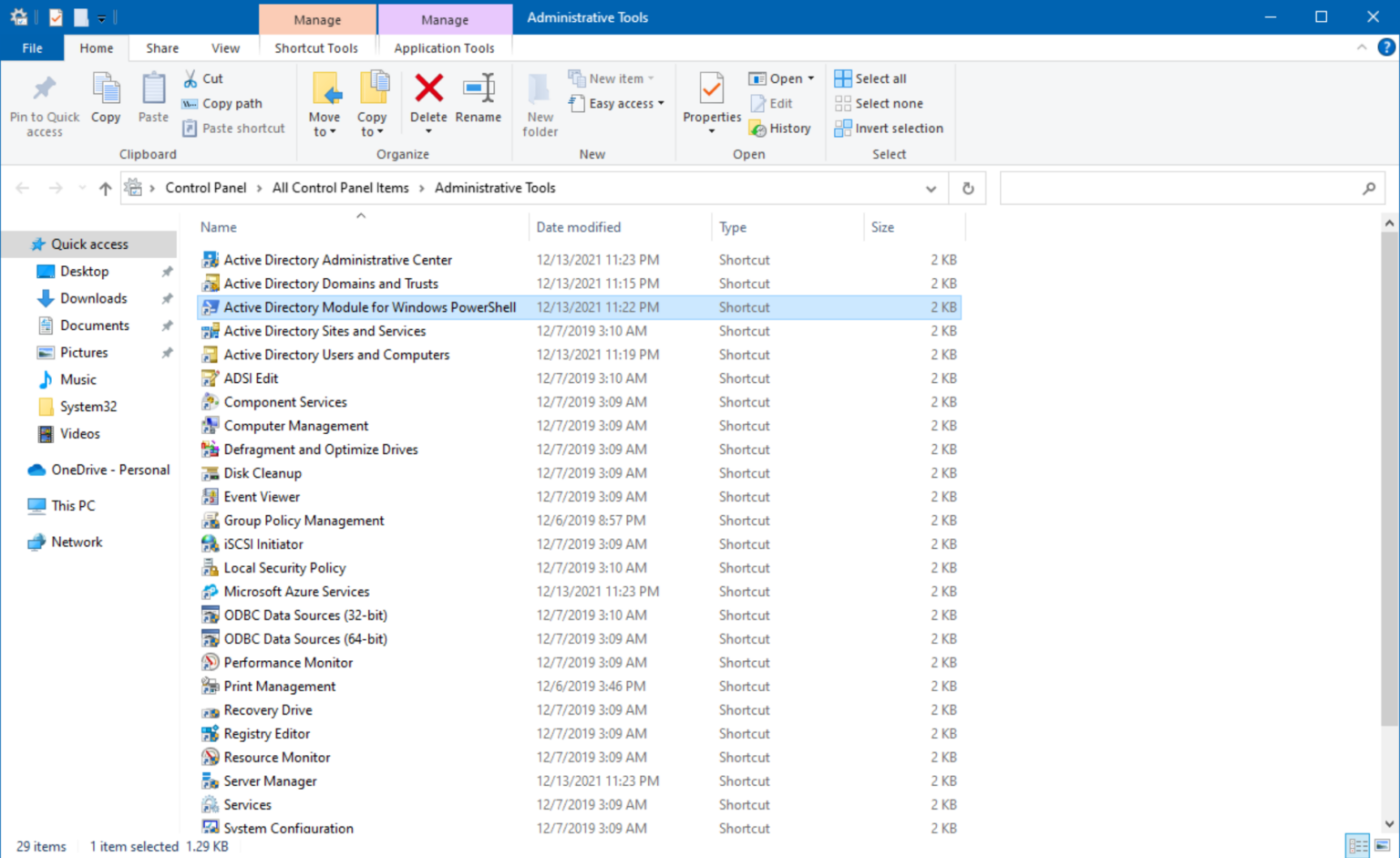Click the Delete icon
This screenshot has height=858, width=1400.
[x=428, y=100]
